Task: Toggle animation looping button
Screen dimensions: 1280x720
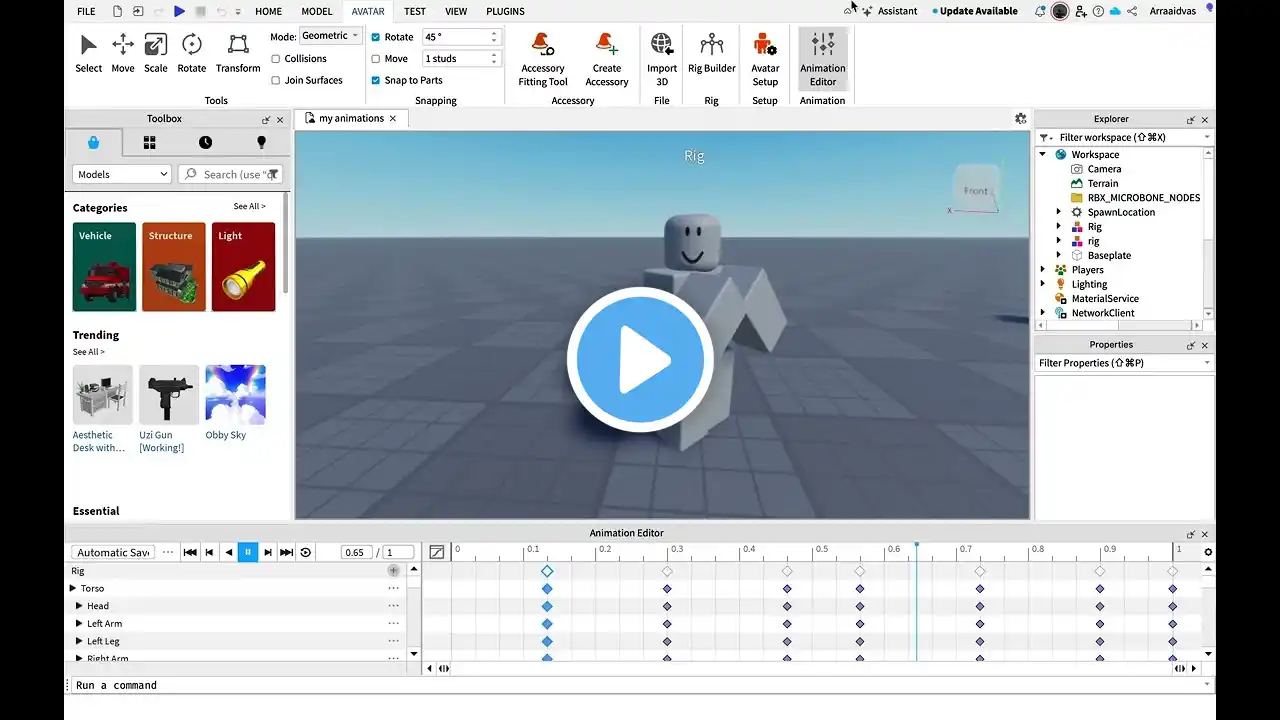Action: [306, 552]
